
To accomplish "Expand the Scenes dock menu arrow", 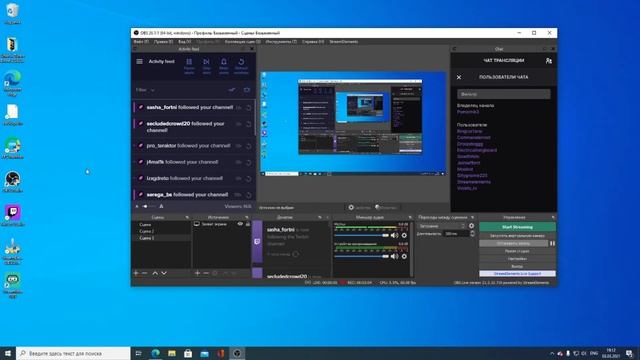I will 187,218.
